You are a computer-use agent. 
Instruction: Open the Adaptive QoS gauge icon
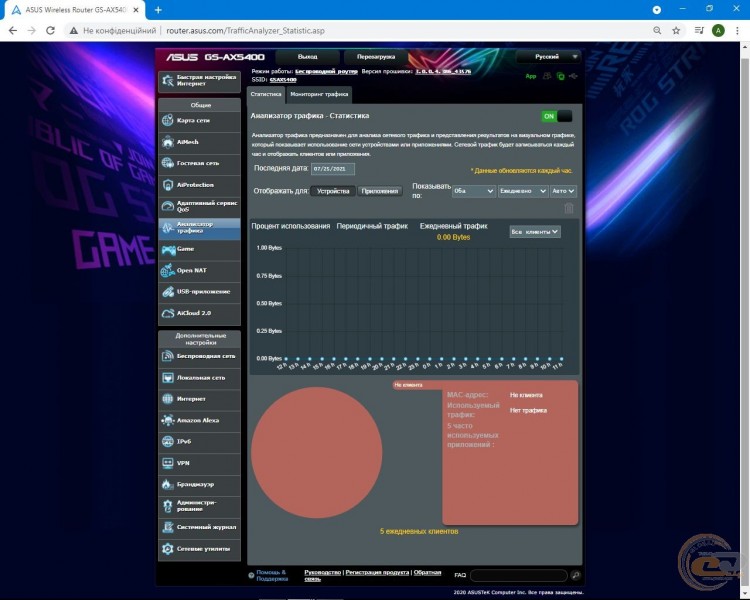click(167, 206)
